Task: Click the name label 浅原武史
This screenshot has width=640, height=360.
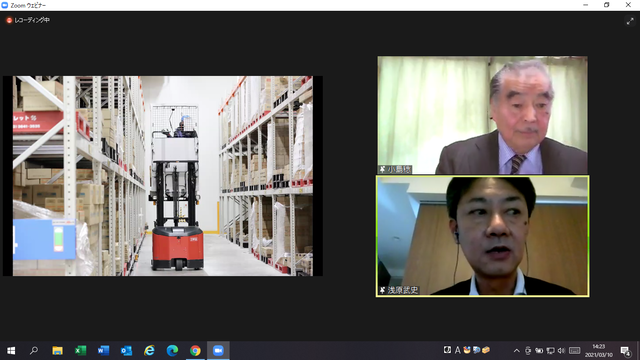Action: click(403, 290)
